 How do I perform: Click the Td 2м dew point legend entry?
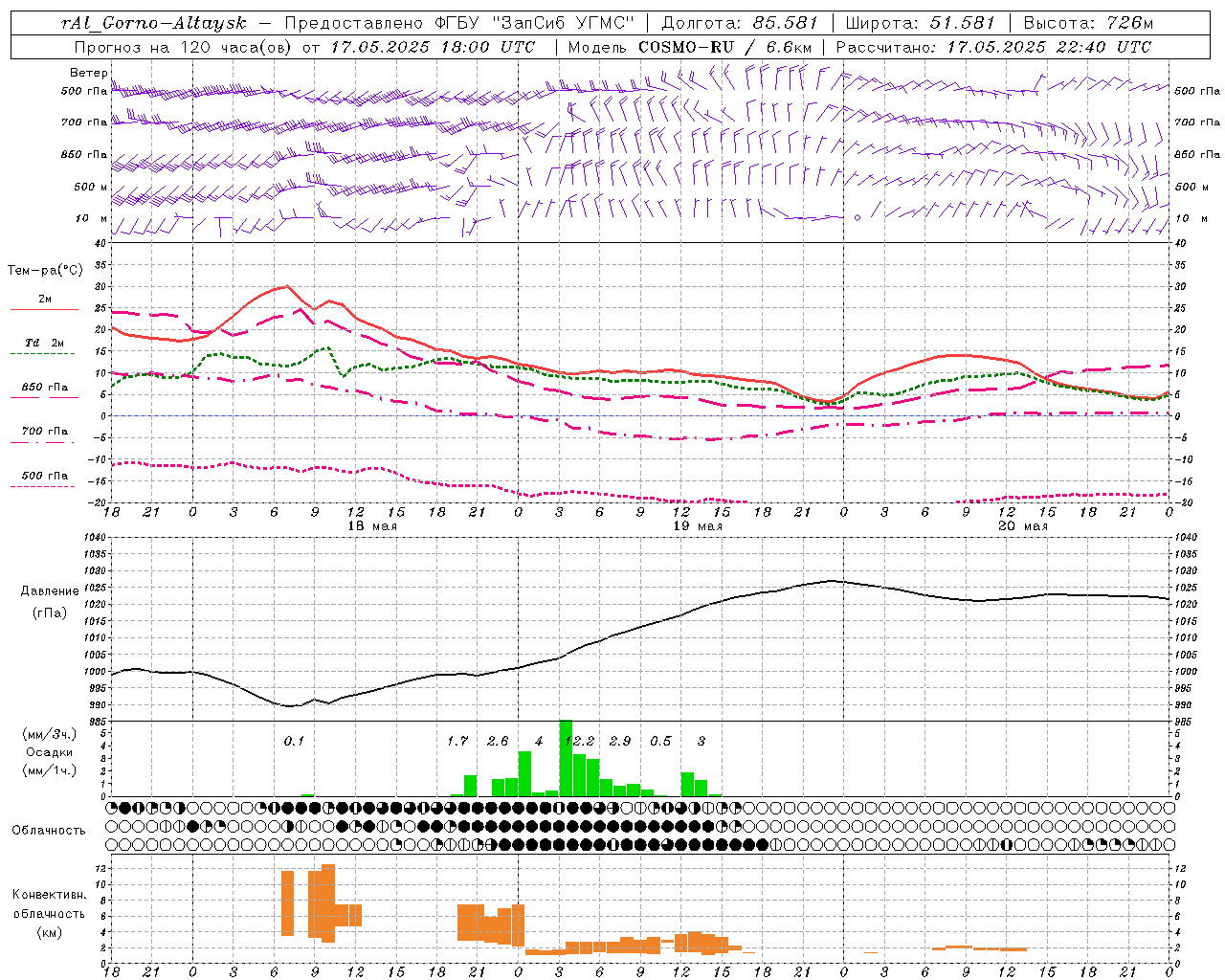point(45,343)
